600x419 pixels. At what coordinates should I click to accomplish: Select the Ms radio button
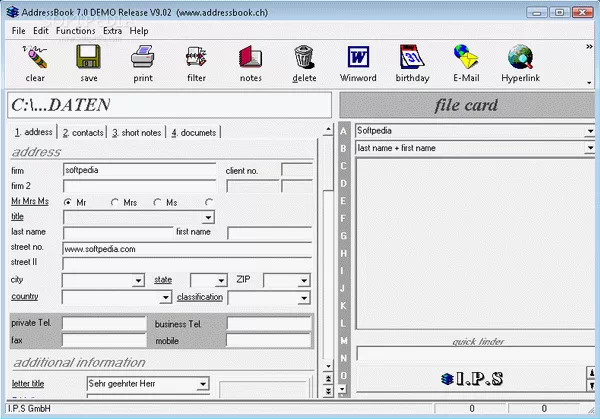pos(157,202)
